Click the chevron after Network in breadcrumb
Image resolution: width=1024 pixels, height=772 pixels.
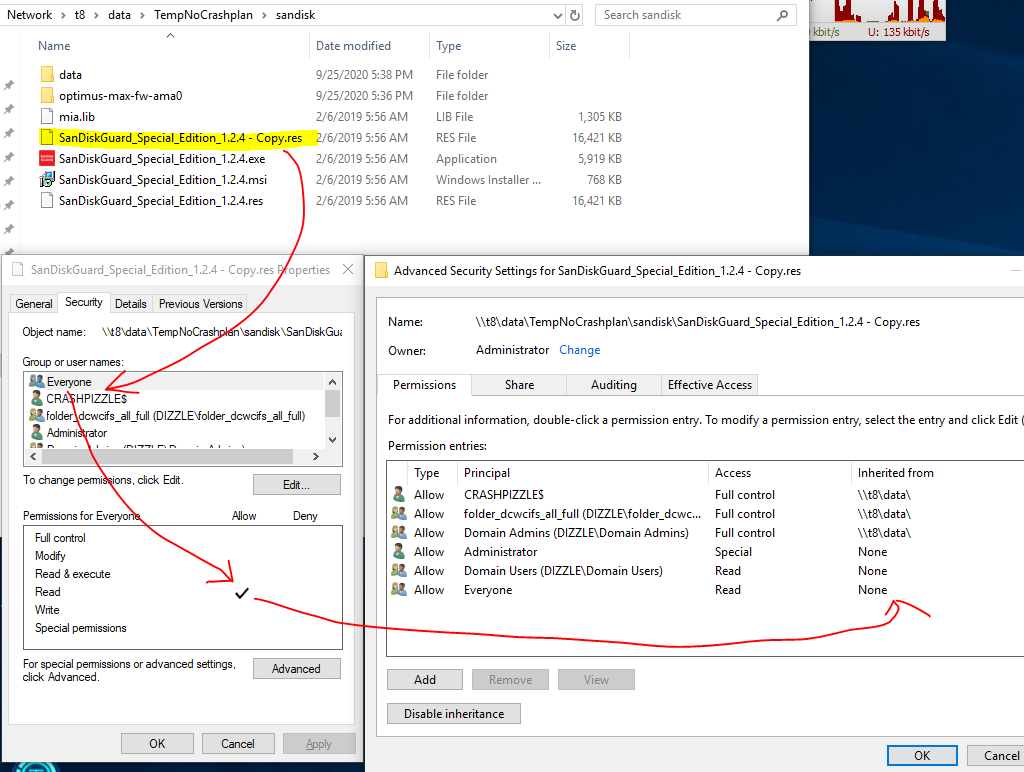[63, 15]
